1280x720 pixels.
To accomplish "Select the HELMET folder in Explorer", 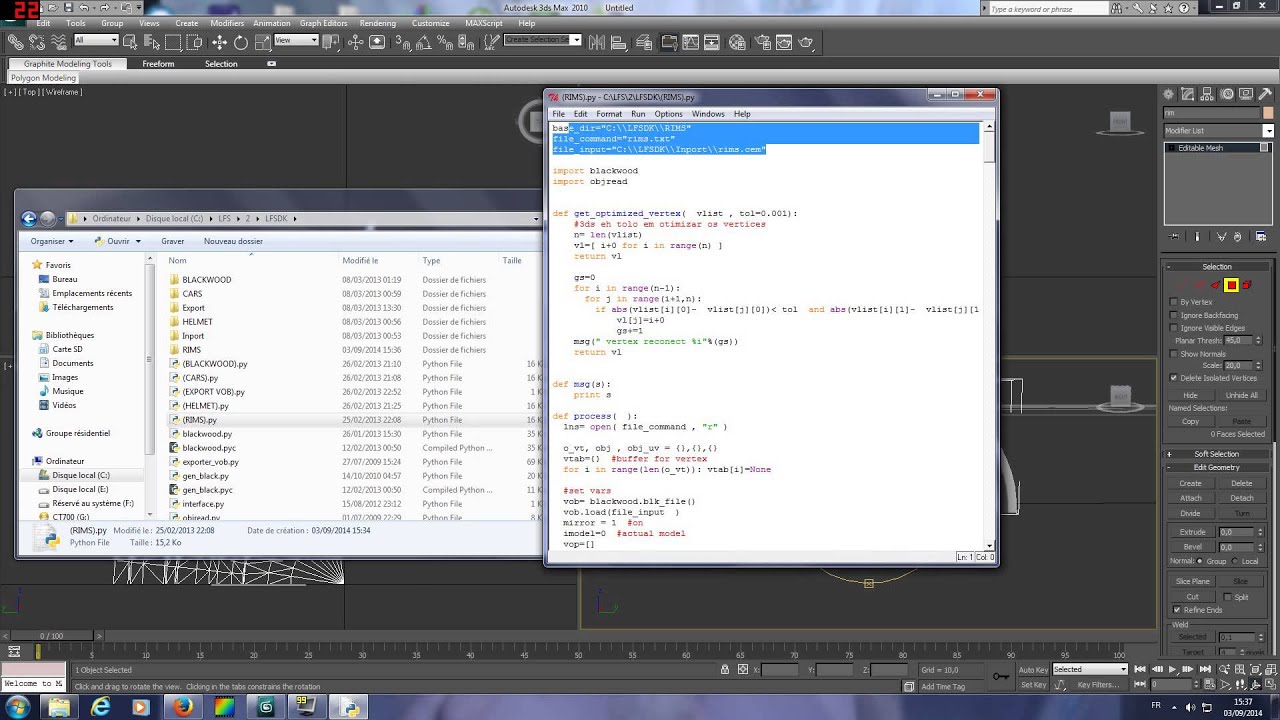I will pos(197,322).
